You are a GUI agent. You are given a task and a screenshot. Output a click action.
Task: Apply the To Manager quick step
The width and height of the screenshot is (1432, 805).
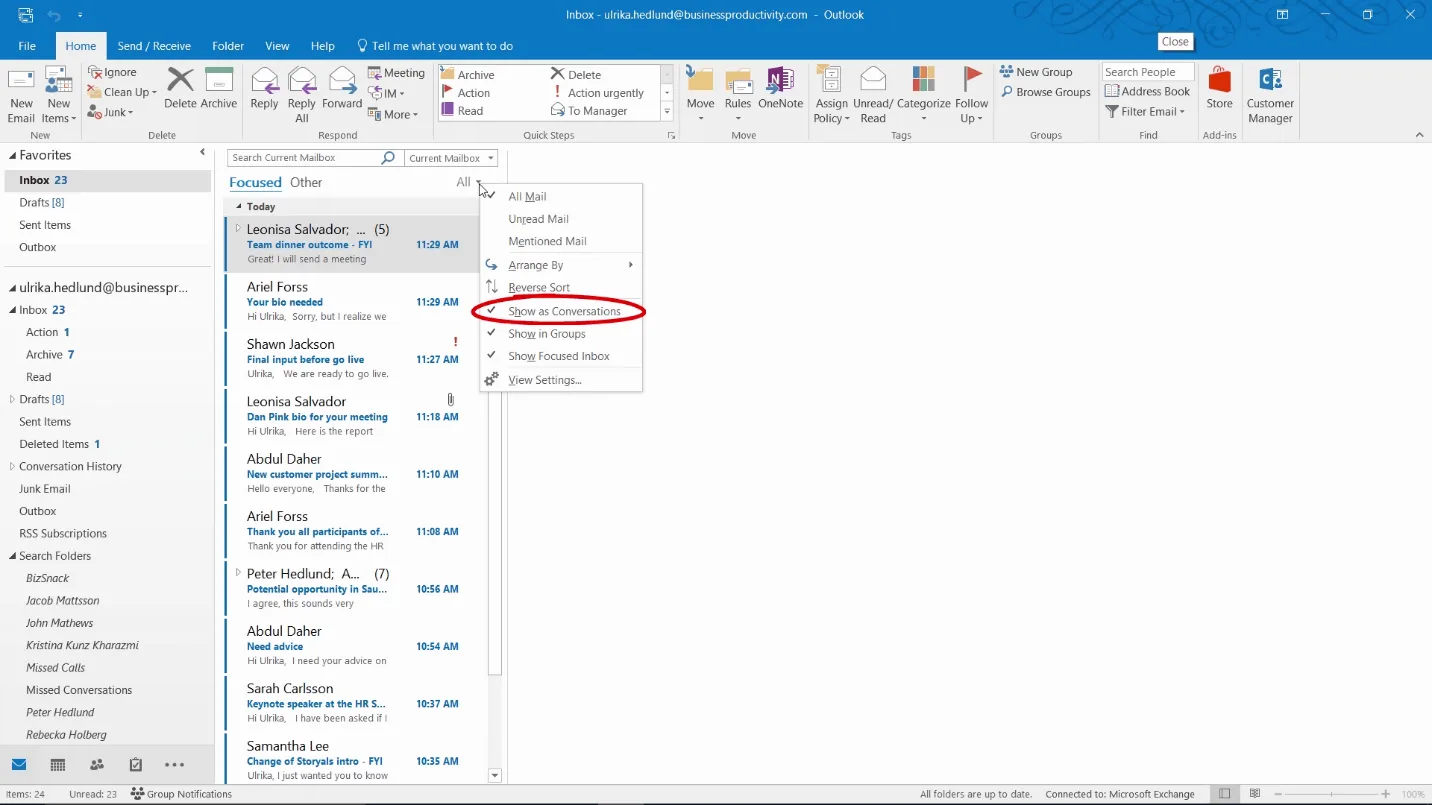pyautogui.click(x=589, y=111)
